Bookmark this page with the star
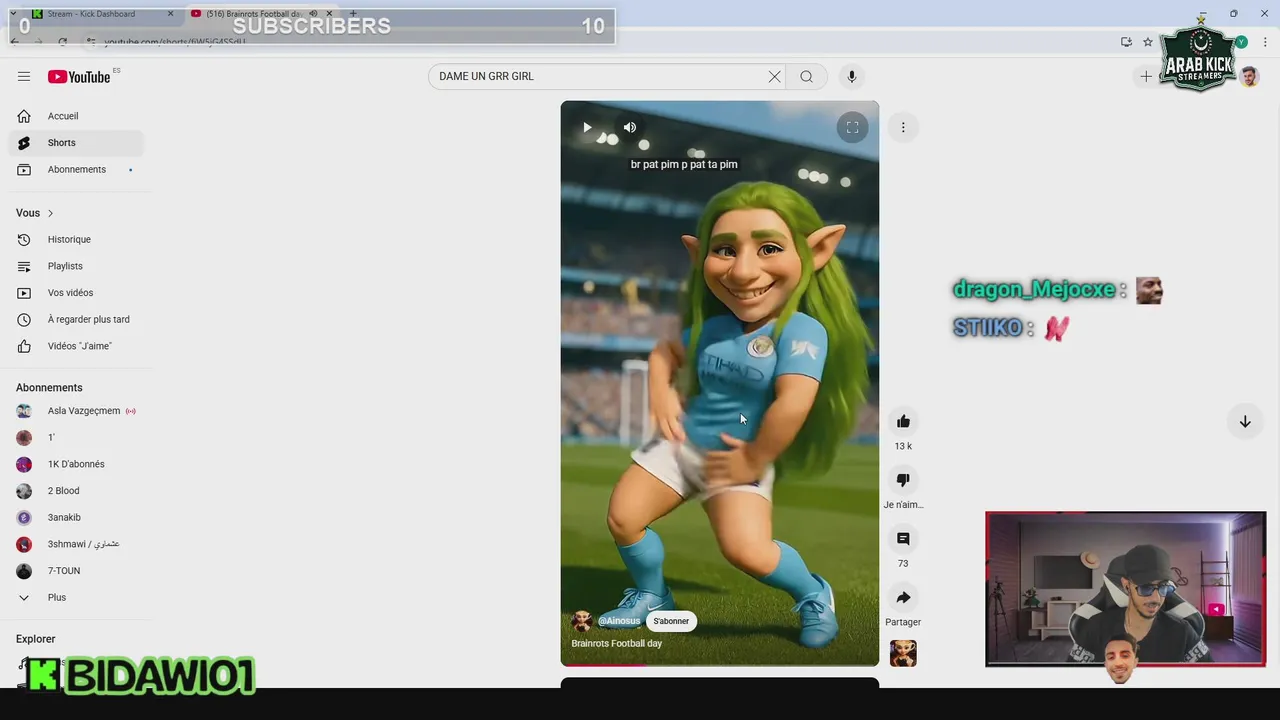This screenshot has width=1280, height=720. (1148, 42)
